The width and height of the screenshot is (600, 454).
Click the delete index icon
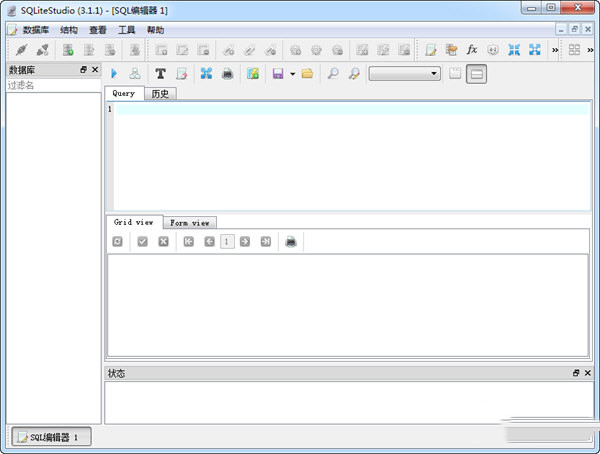click(x=271, y=50)
